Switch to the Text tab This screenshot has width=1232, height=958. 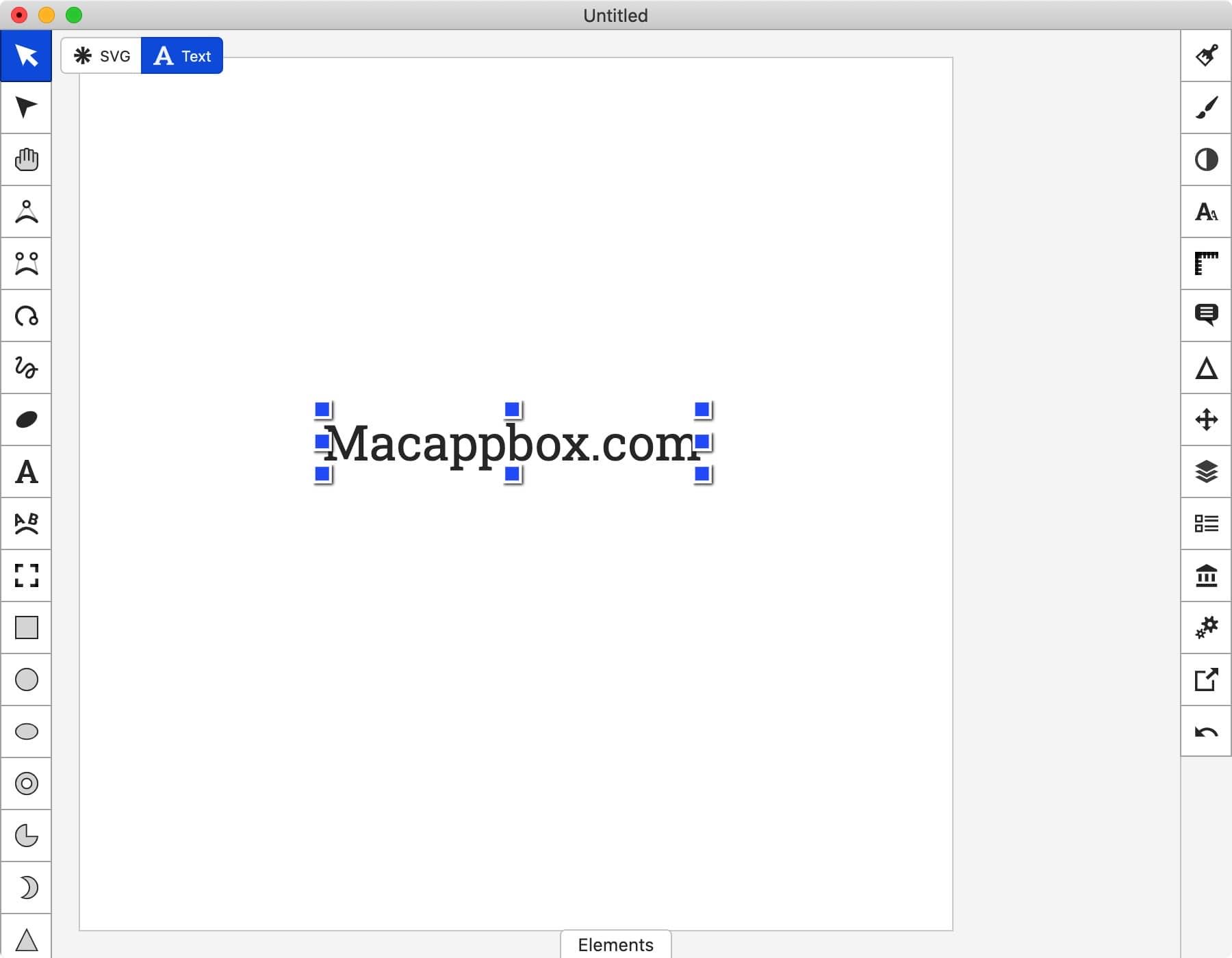[182, 55]
